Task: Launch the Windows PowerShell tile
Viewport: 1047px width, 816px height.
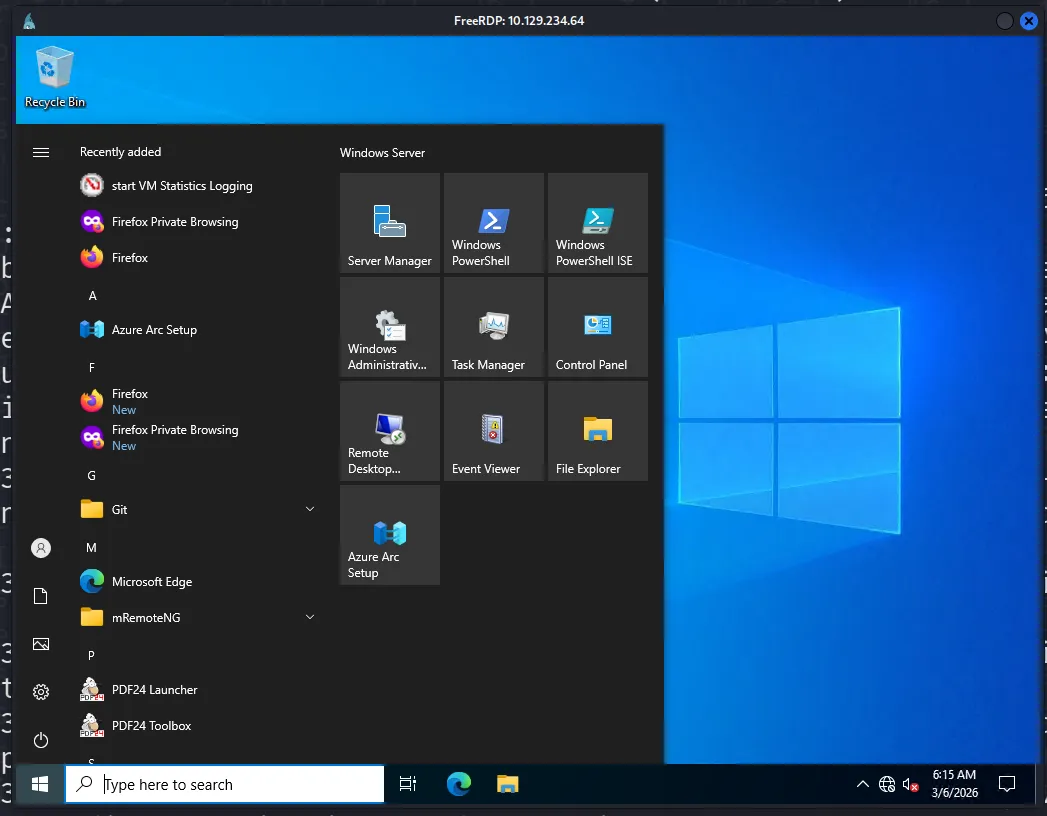Action: point(493,223)
